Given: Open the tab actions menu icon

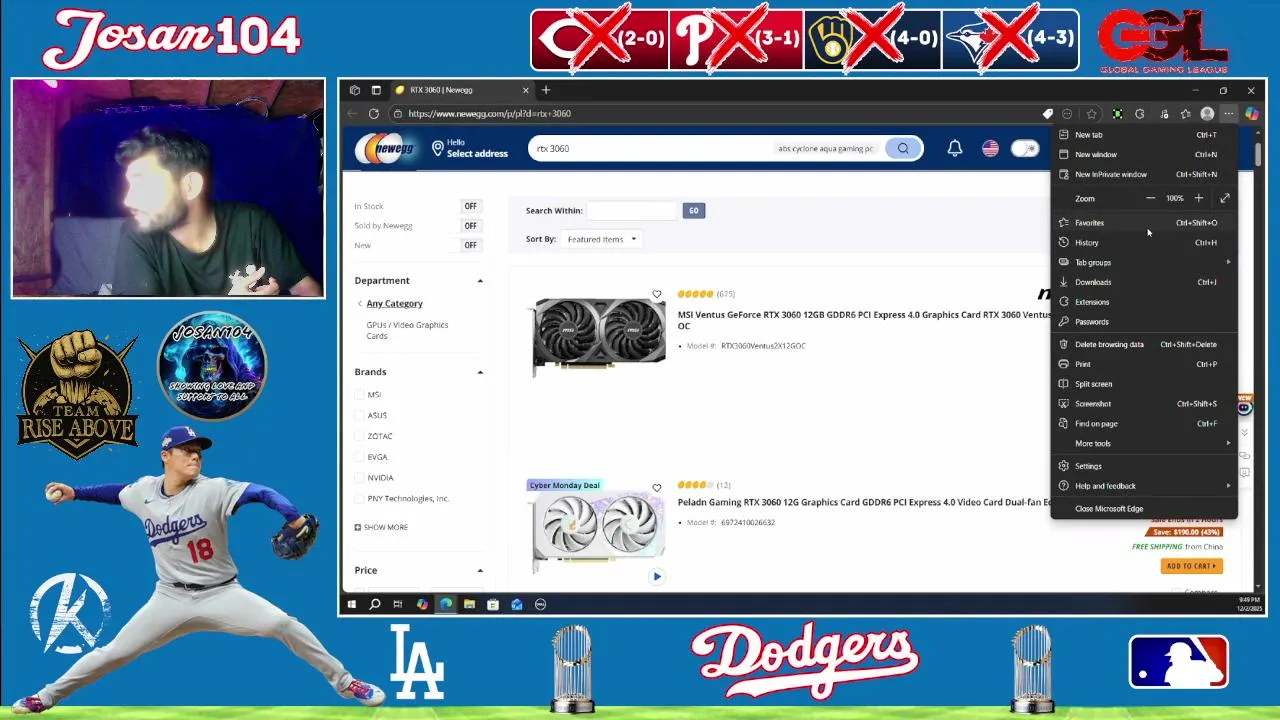Looking at the screenshot, I should [376, 90].
